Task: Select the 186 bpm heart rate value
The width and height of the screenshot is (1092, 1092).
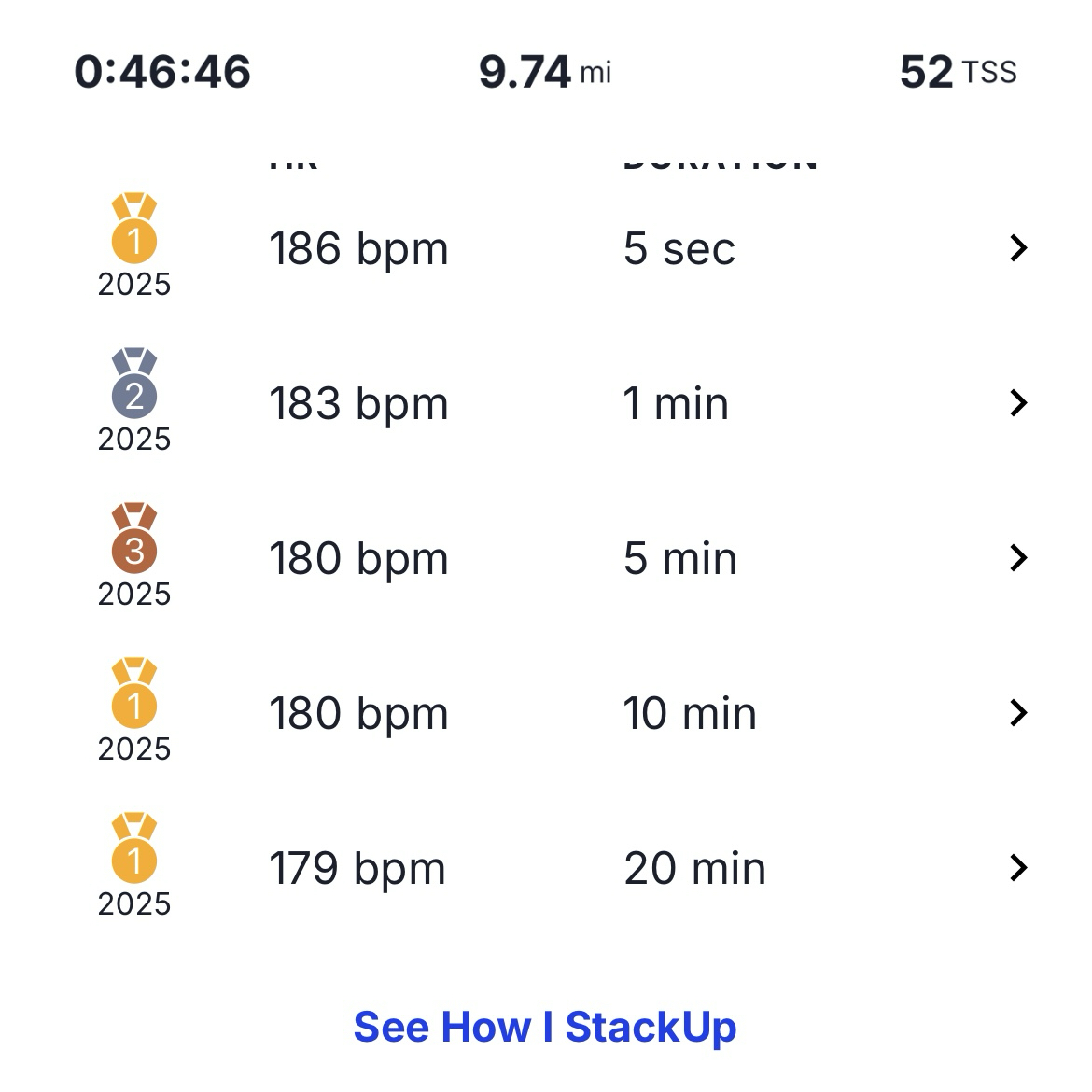Action: coord(358,249)
